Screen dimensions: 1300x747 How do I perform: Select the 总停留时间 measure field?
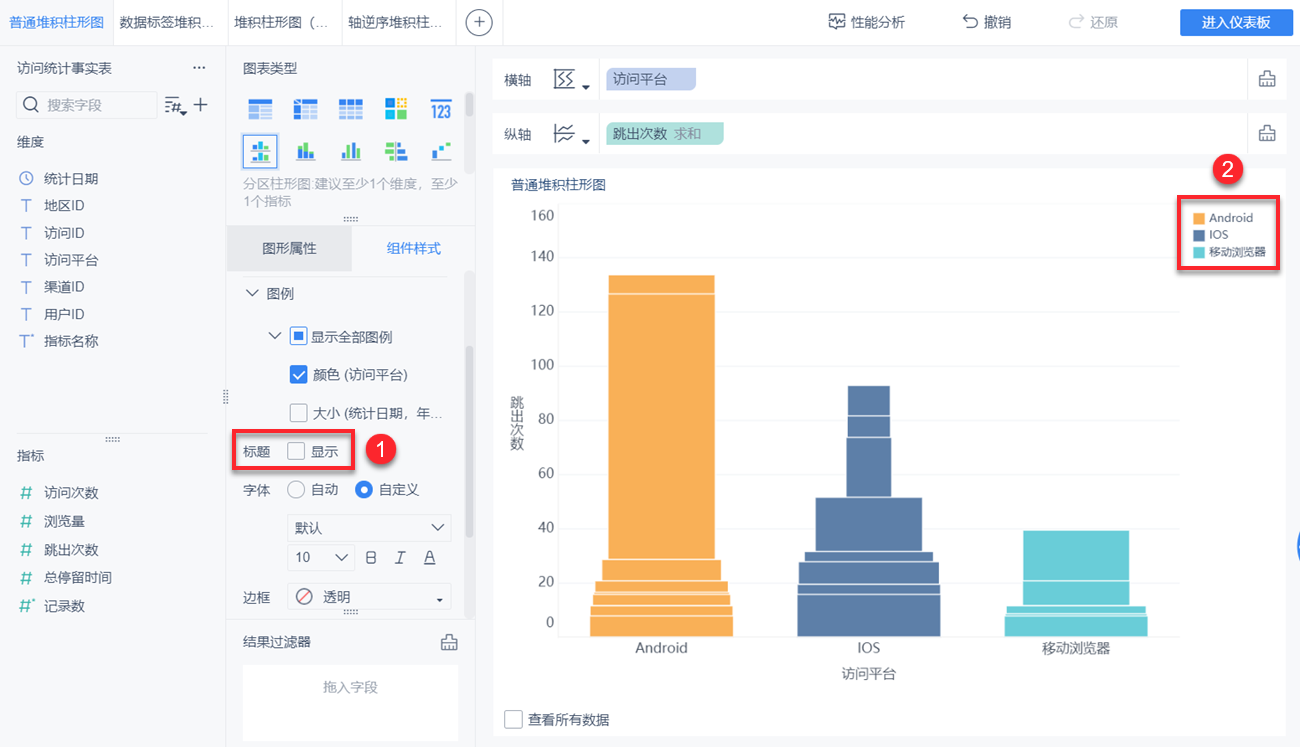(x=77, y=578)
